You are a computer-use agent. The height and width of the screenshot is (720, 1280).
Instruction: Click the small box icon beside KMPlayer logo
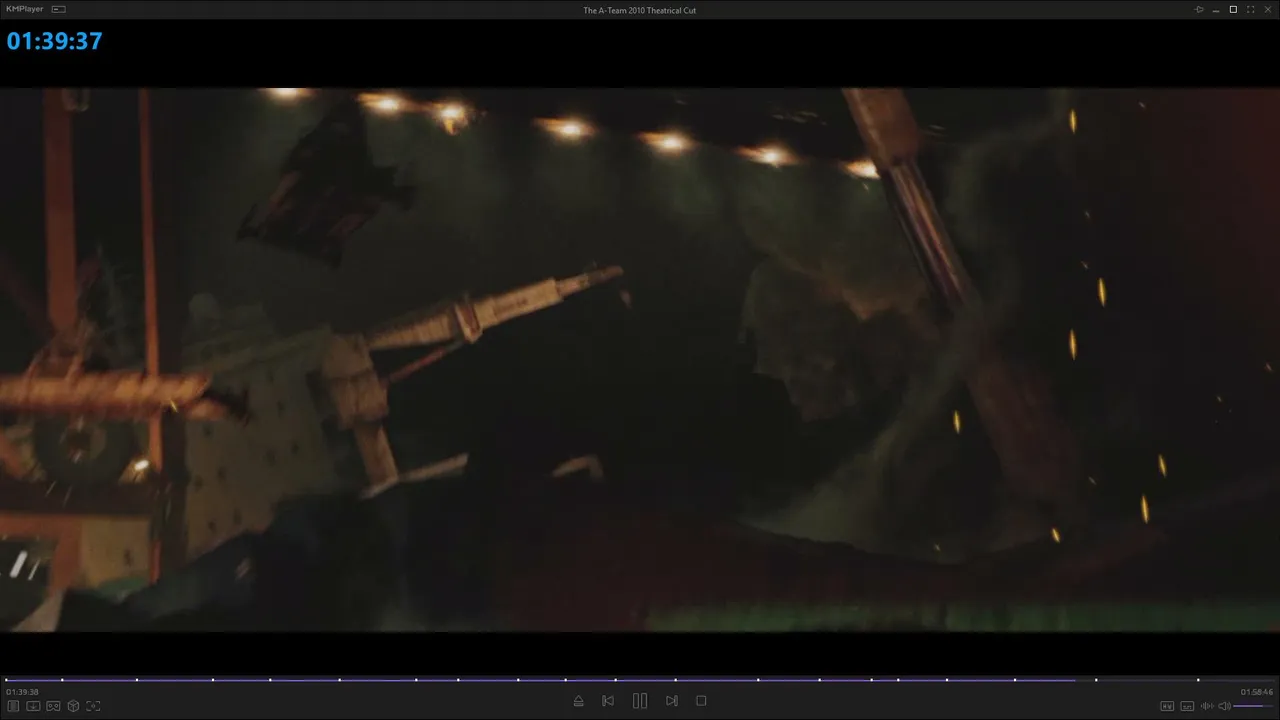click(x=58, y=9)
